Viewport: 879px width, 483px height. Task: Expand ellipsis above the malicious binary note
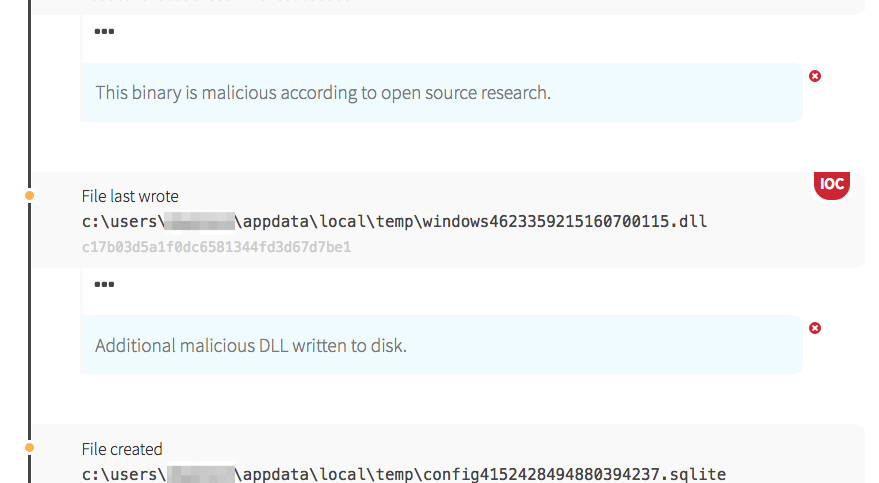[104, 31]
